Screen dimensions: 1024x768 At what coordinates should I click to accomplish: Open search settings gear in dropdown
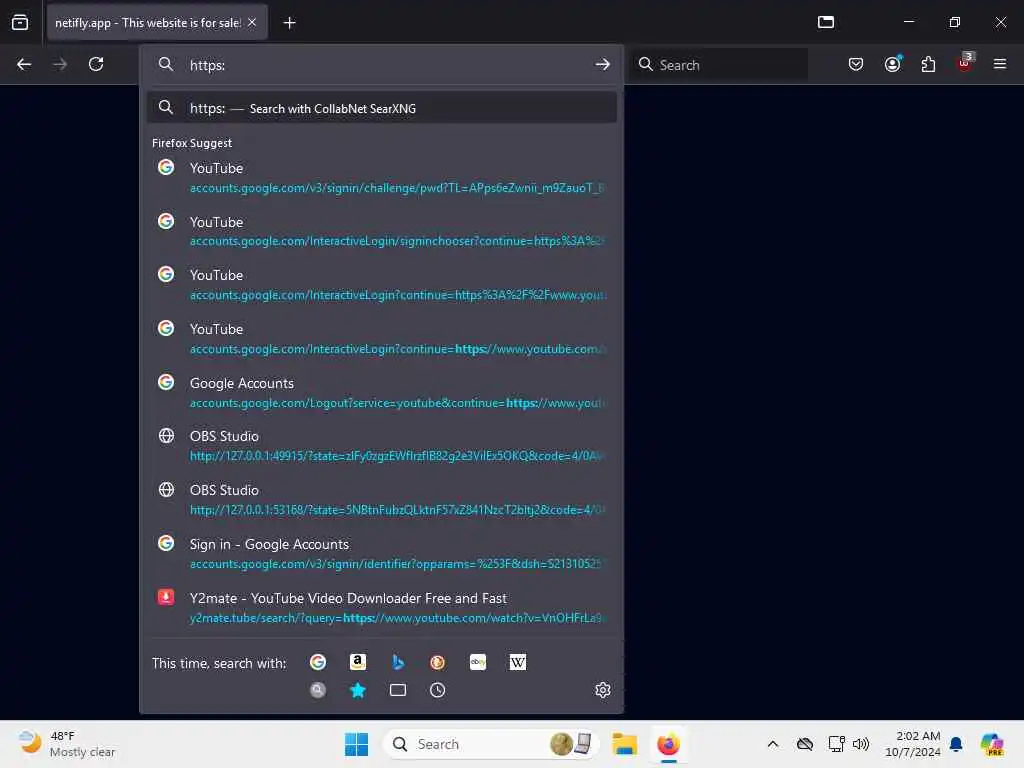(x=603, y=690)
